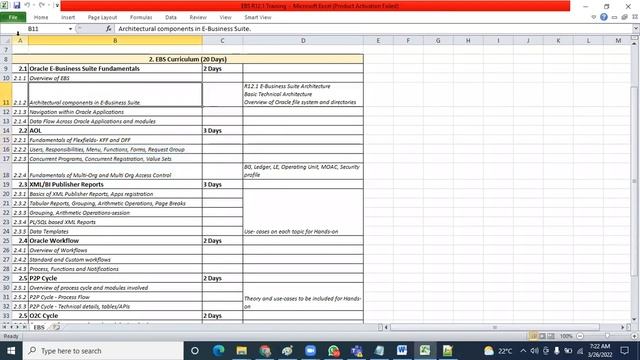Click the formula bar text field
Image resolution: width=640 pixels, height=360 pixels.
373,29
